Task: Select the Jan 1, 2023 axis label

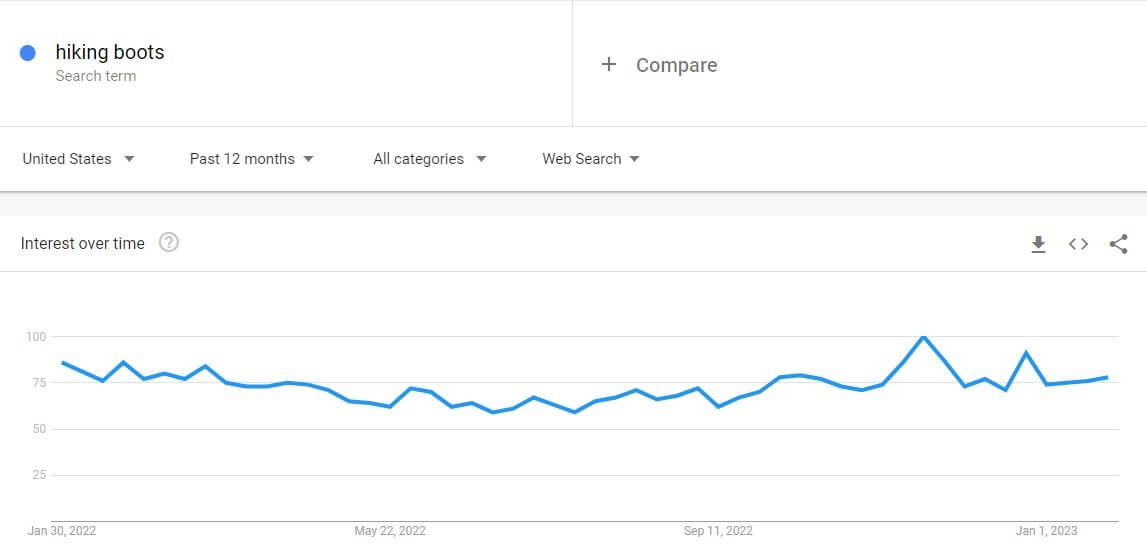Action: 1047,531
